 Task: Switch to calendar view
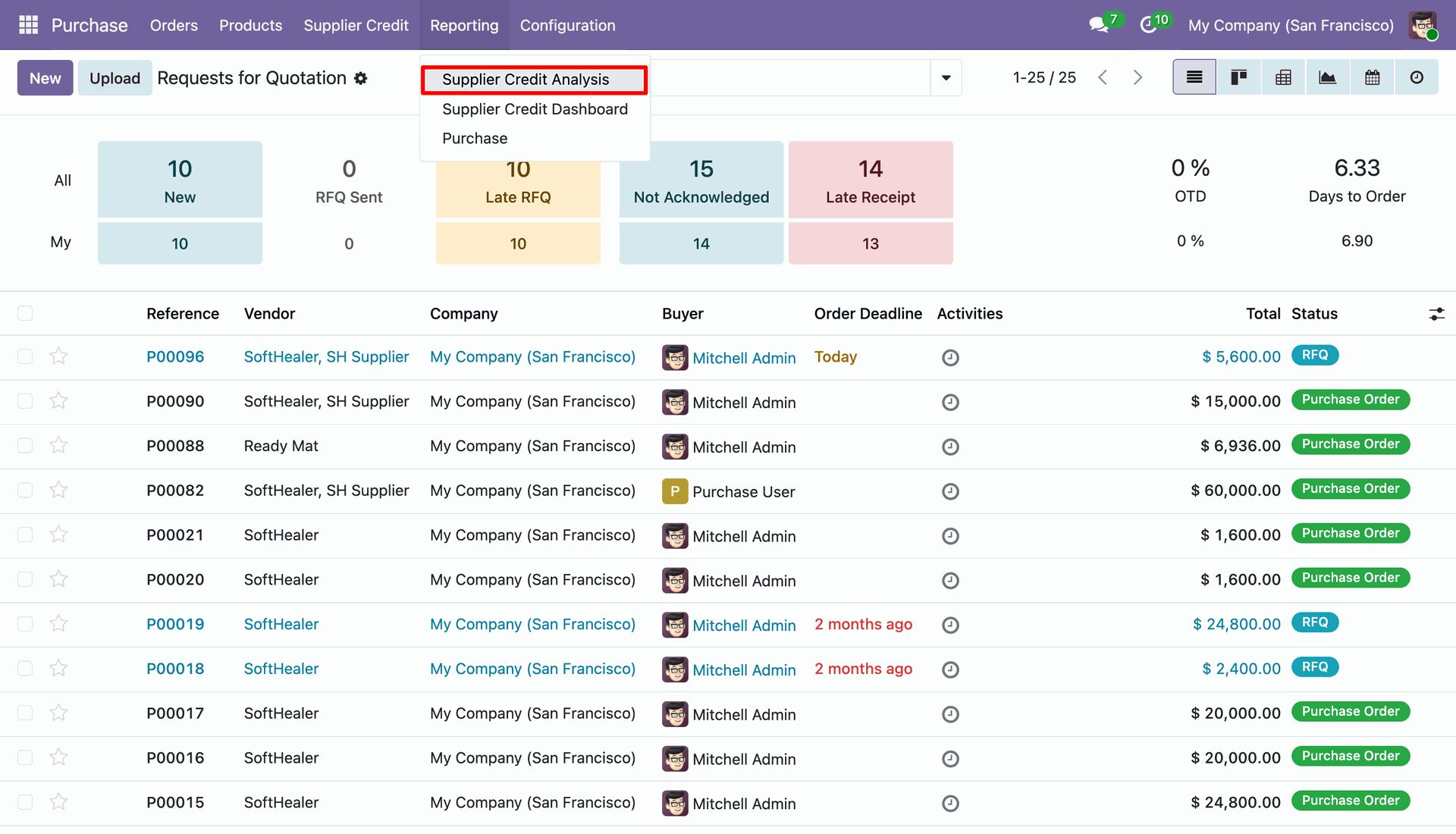(x=1373, y=77)
